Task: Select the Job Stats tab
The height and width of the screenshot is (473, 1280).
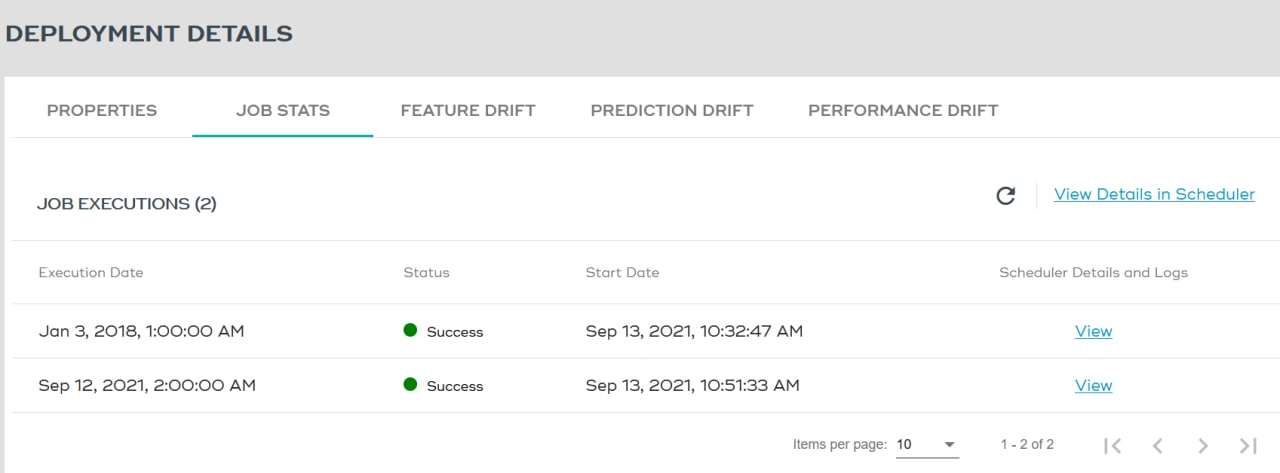Action: (x=283, y=110)
